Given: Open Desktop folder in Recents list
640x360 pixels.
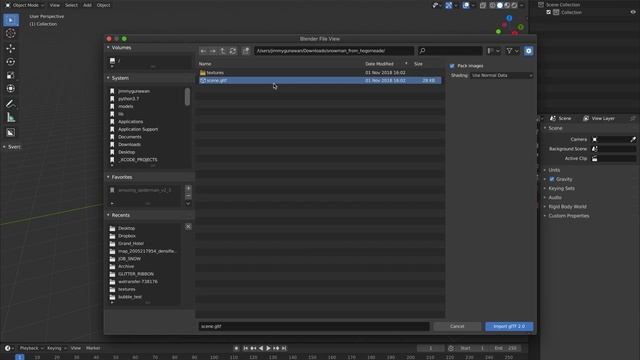Looking at the screenshot, I should point(127,228).
